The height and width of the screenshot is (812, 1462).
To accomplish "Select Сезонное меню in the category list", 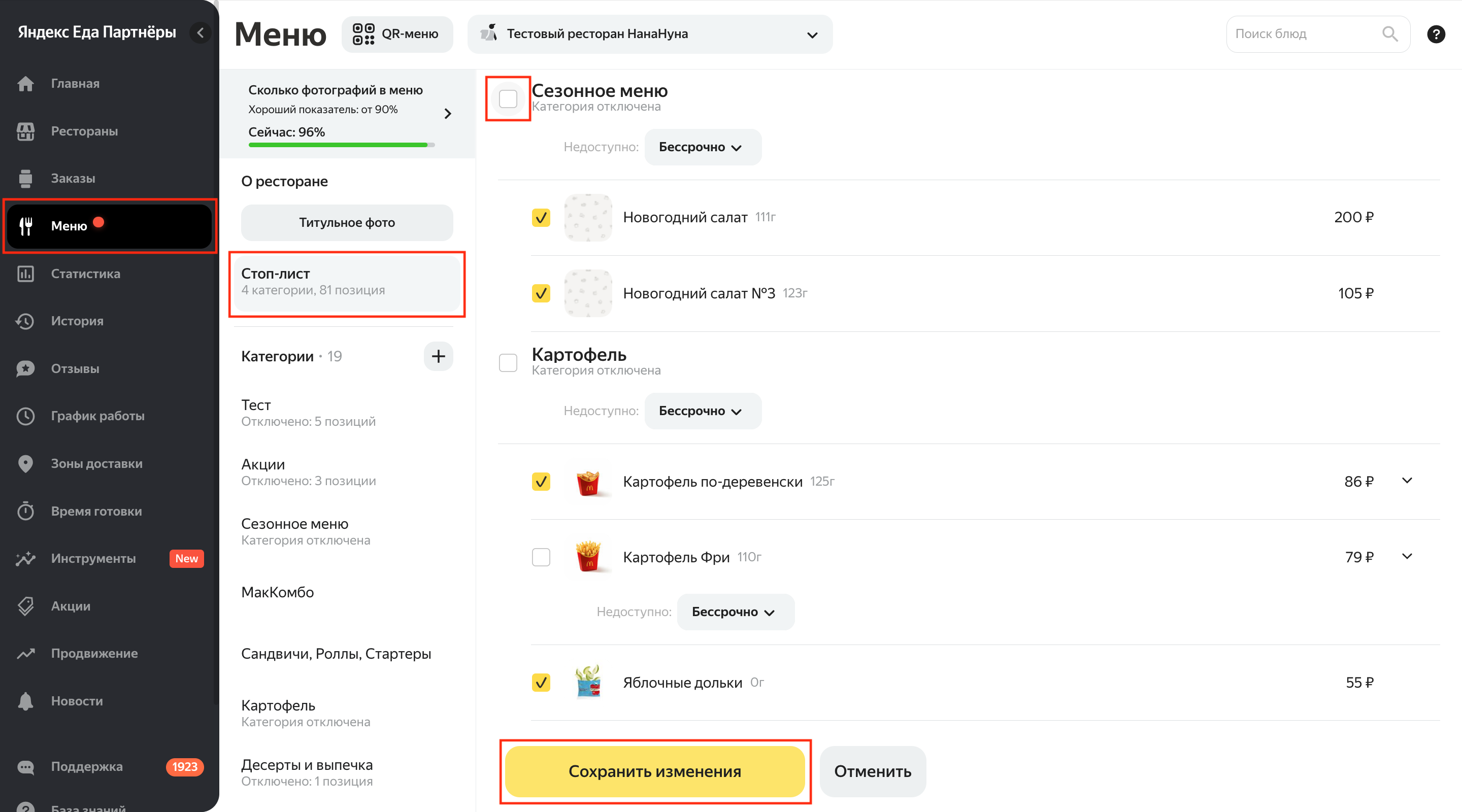I will tap(347, 532).
